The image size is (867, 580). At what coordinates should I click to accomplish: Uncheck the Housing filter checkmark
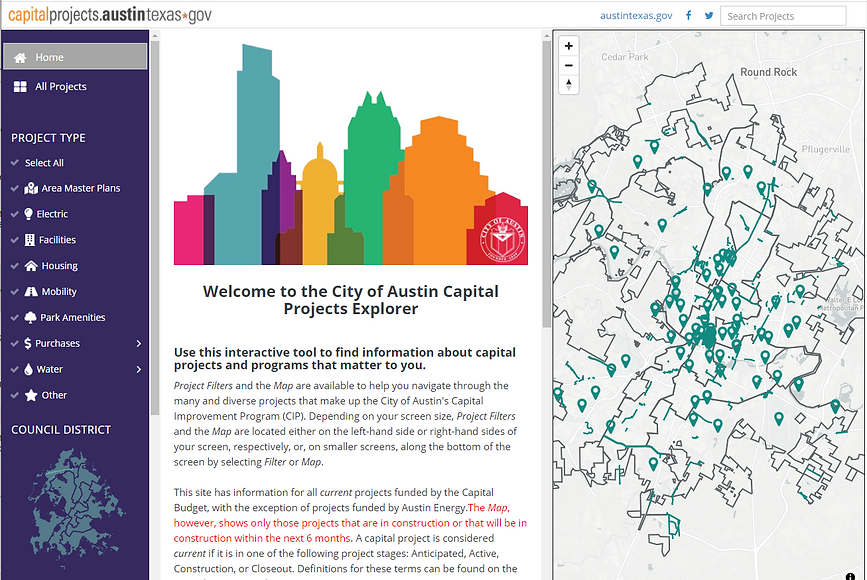click(15, 266)
